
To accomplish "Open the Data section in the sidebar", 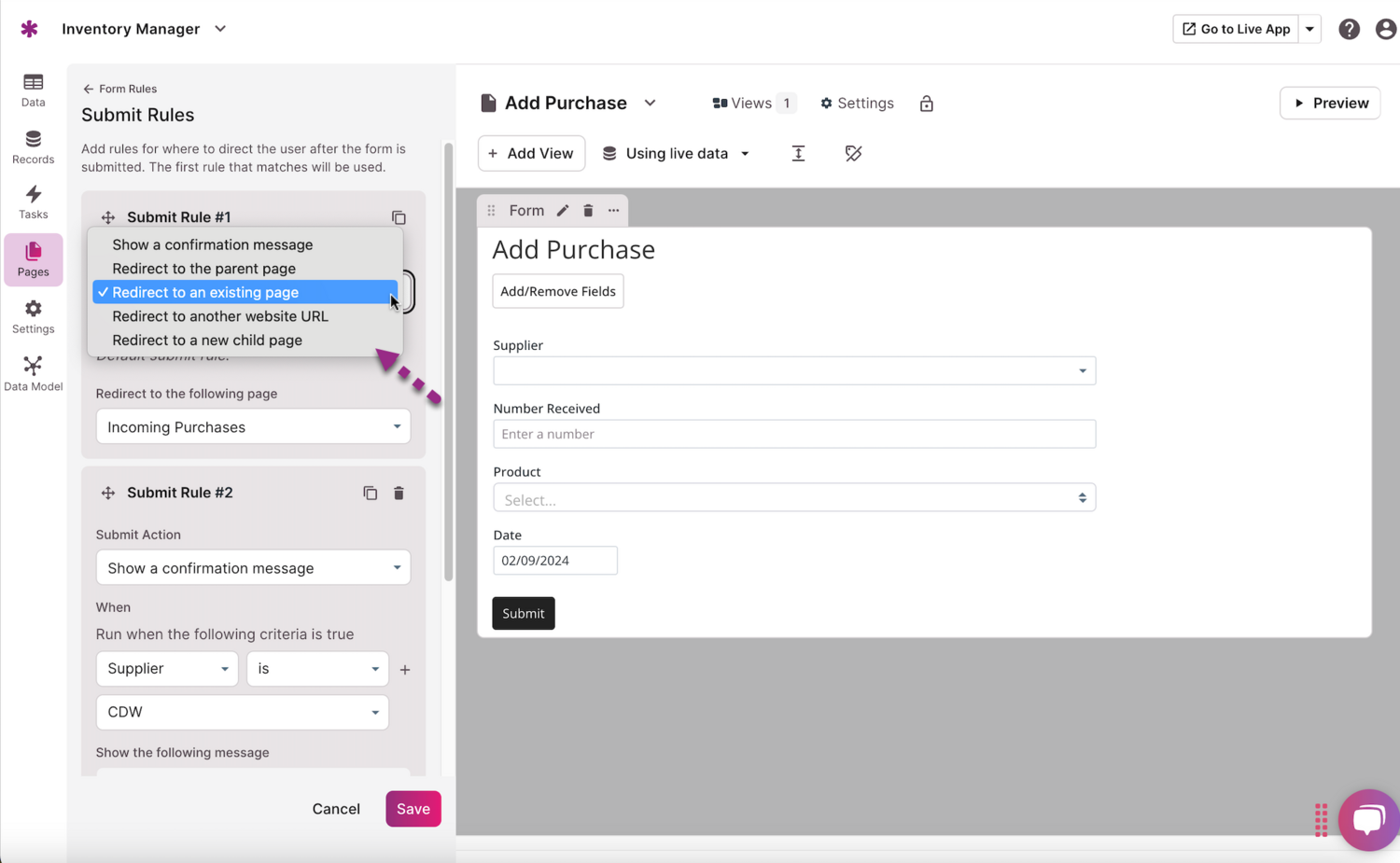I will point(34,90).
